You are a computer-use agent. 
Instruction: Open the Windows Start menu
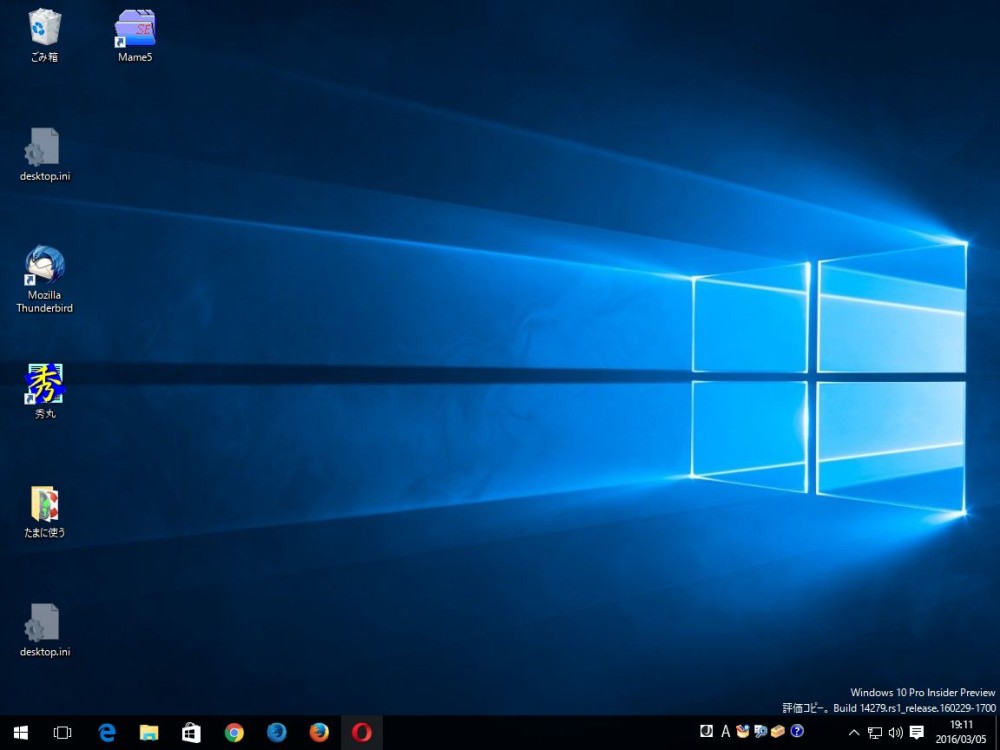(x=20, y=733)
